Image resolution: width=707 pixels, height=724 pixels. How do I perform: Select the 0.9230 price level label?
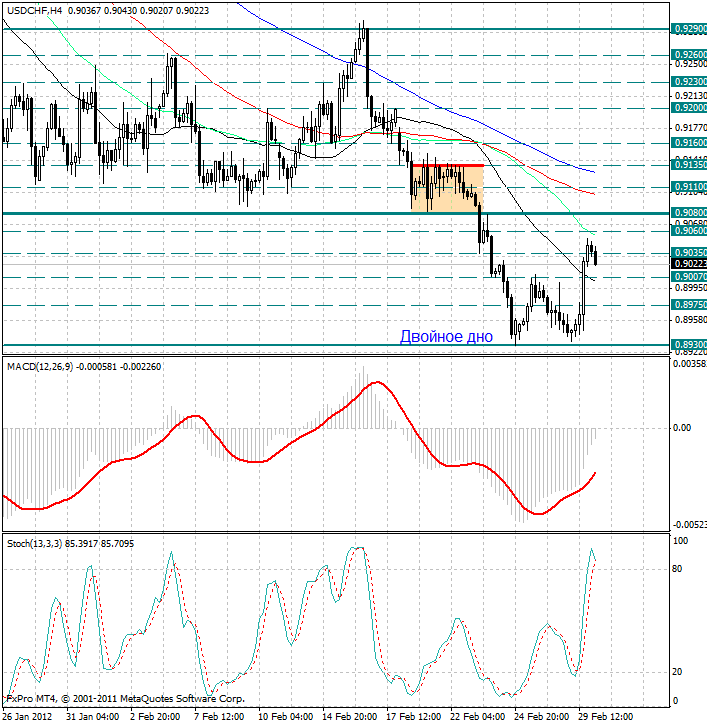pos(689,82)
